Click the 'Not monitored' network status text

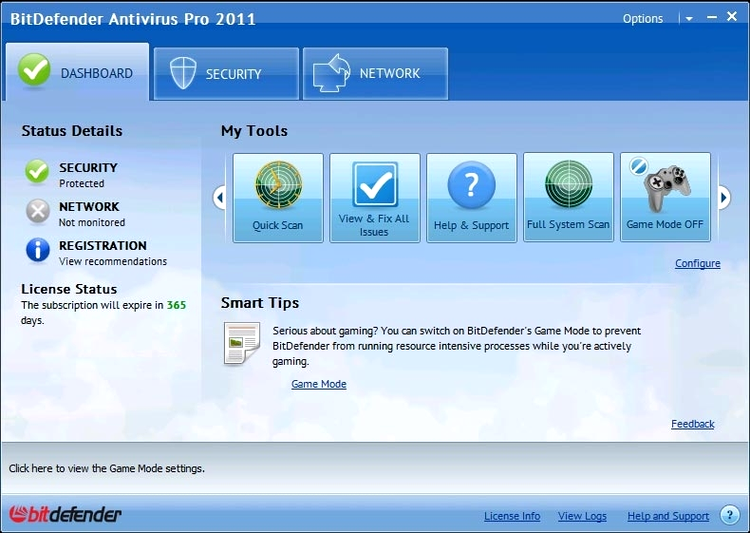92,222
